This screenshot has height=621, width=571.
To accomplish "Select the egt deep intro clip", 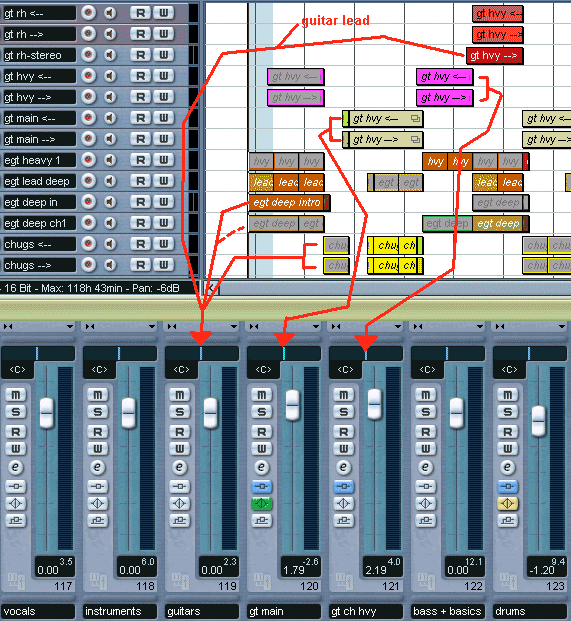I will click(x=289, y=202).
